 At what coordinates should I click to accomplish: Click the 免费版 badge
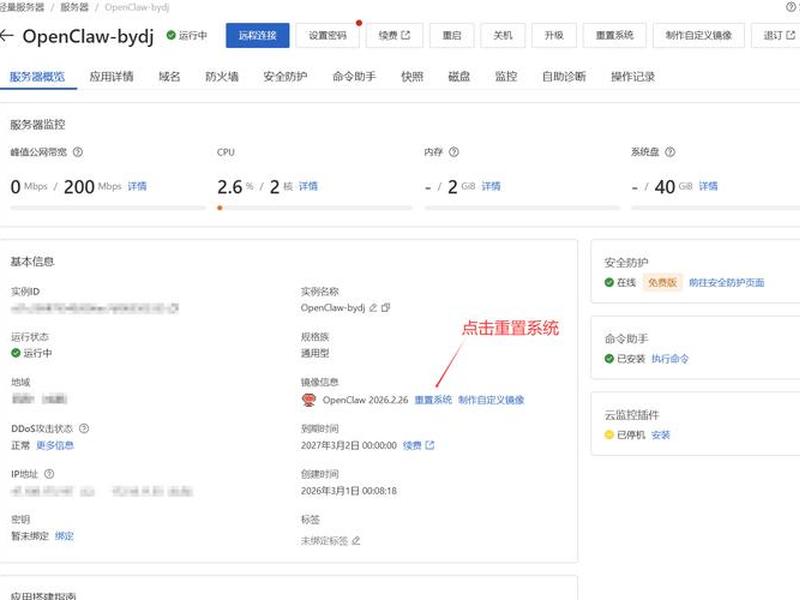662,283
